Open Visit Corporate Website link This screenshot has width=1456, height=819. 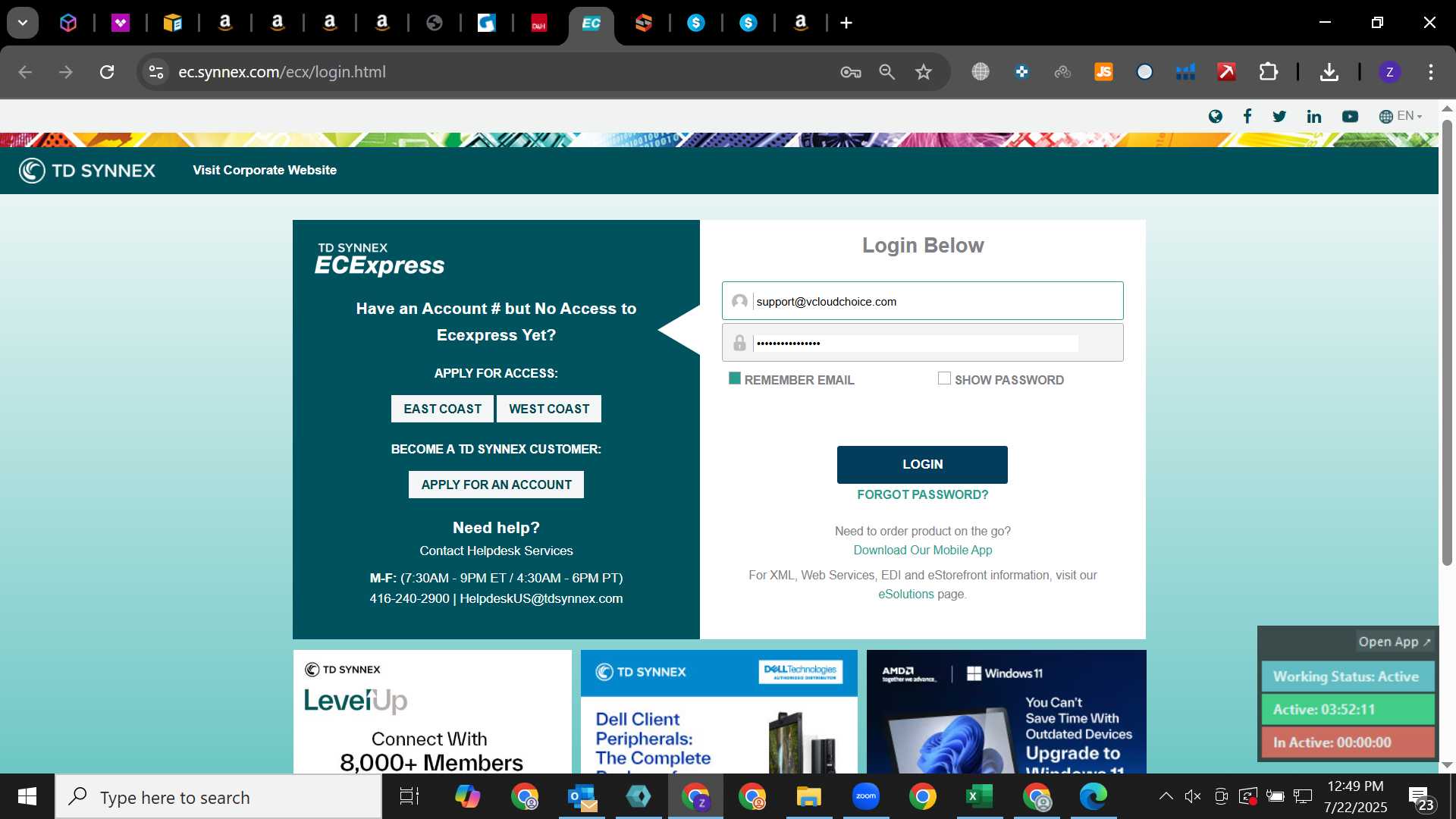pyautogui.click(x=265, y=170)
